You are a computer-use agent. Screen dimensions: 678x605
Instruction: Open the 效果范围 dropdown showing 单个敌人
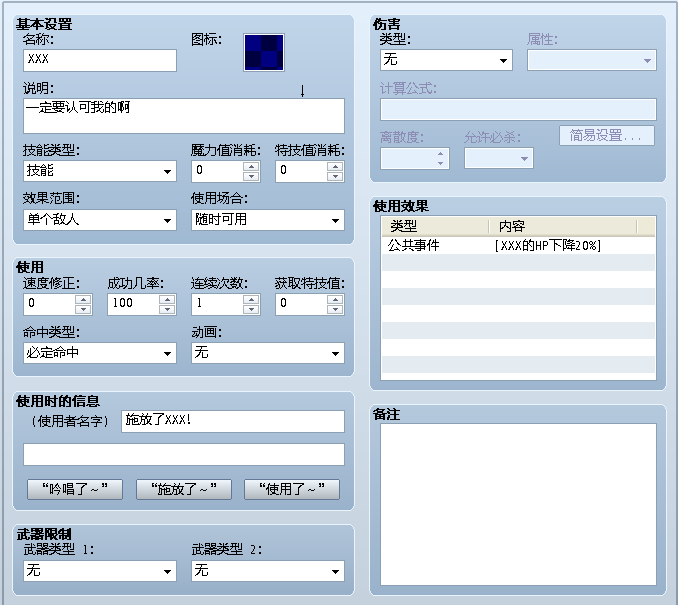click(100, 220)
